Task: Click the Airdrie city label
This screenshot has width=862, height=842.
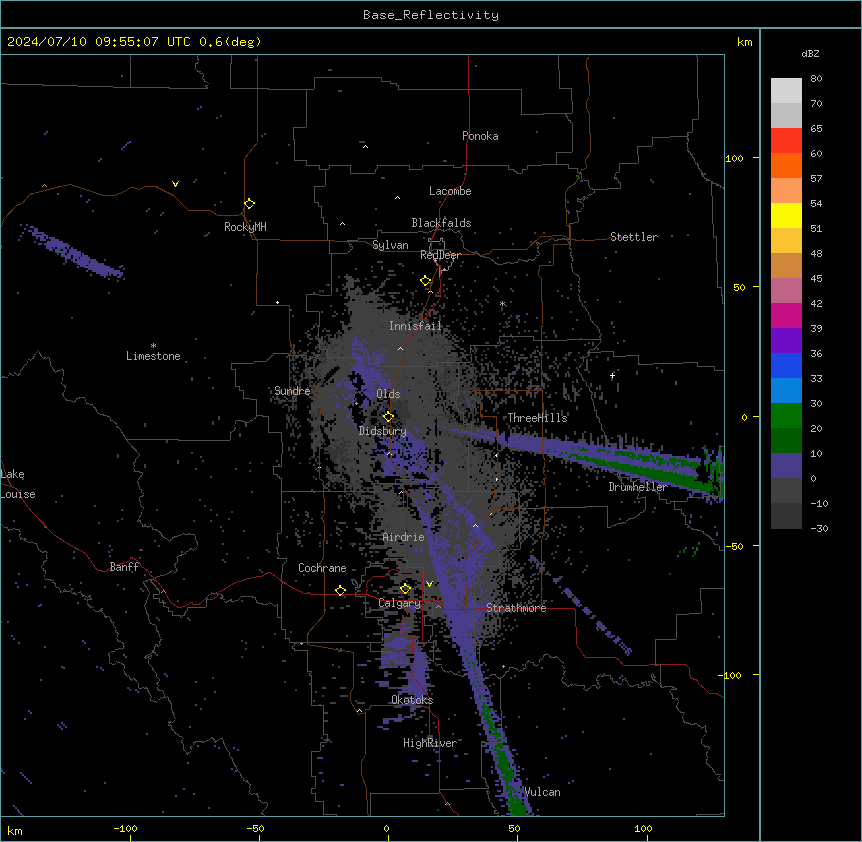Action: click(404, 537)
